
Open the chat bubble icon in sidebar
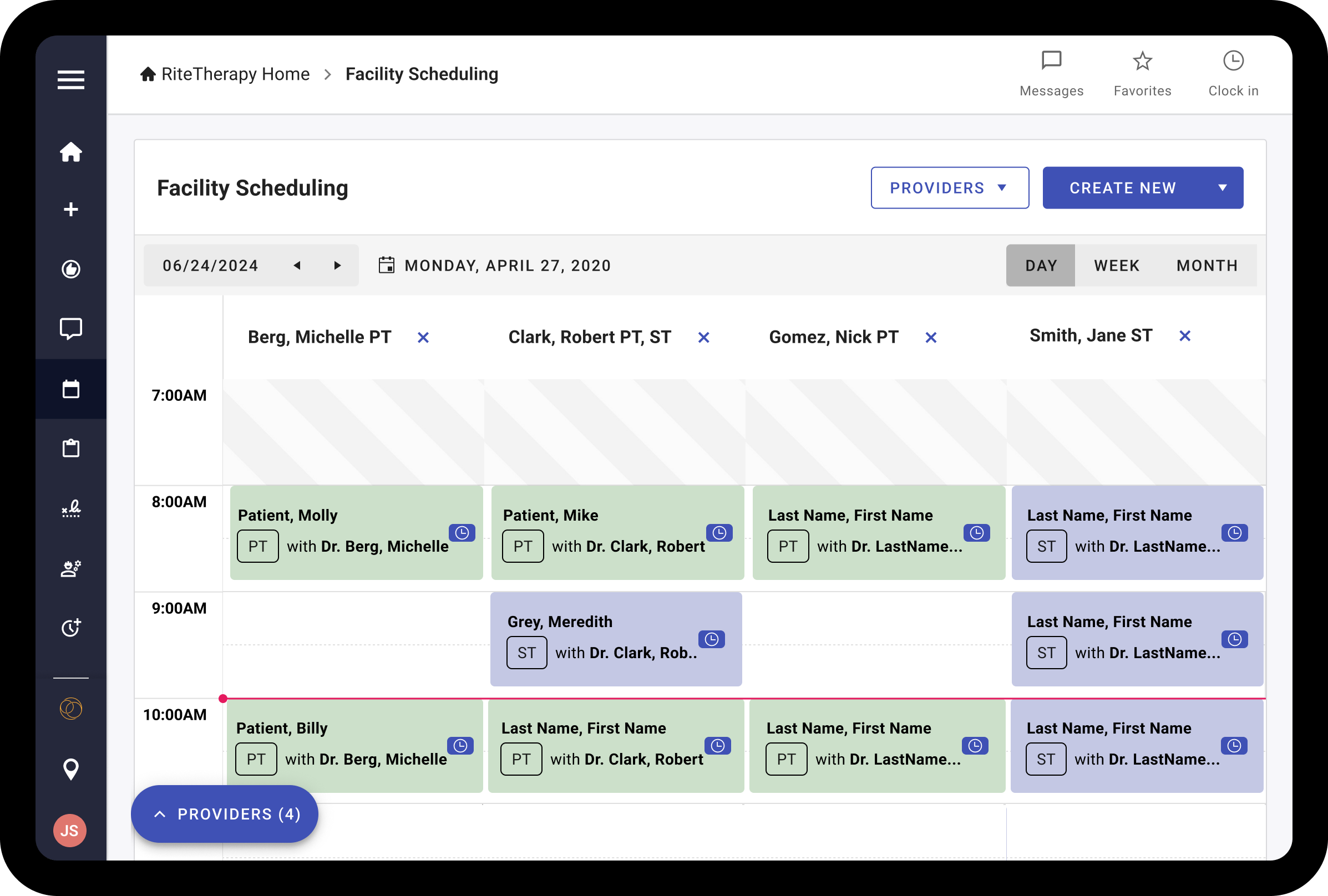pyautogui.click(x=71, y=329)
